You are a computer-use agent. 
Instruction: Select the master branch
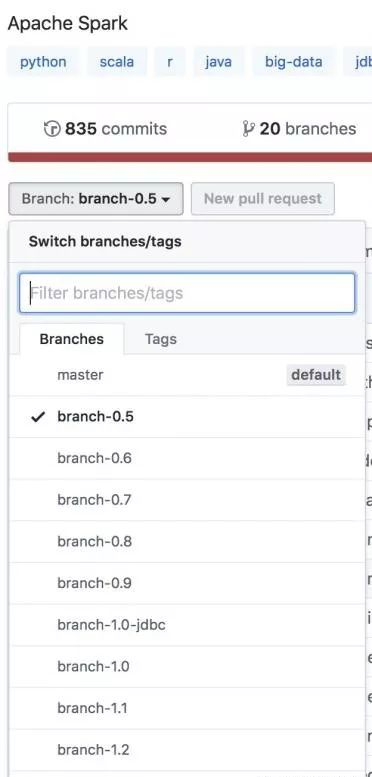click(x=187, y=375)
